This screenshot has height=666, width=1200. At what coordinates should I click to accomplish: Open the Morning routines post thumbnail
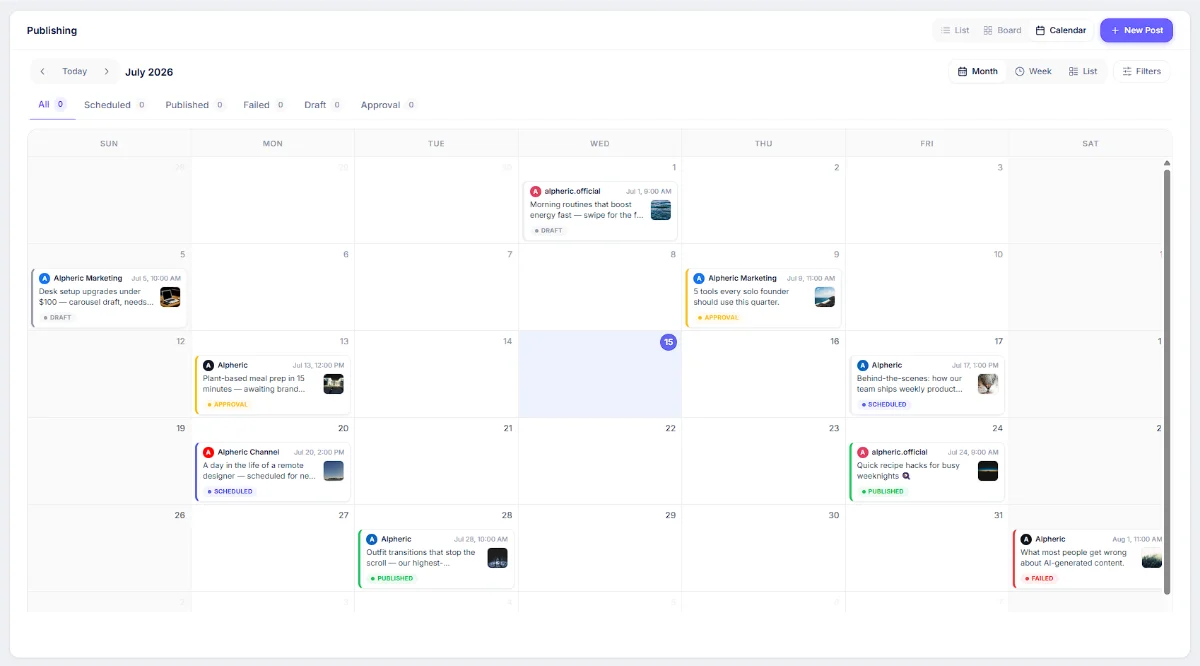coord(661,210)
